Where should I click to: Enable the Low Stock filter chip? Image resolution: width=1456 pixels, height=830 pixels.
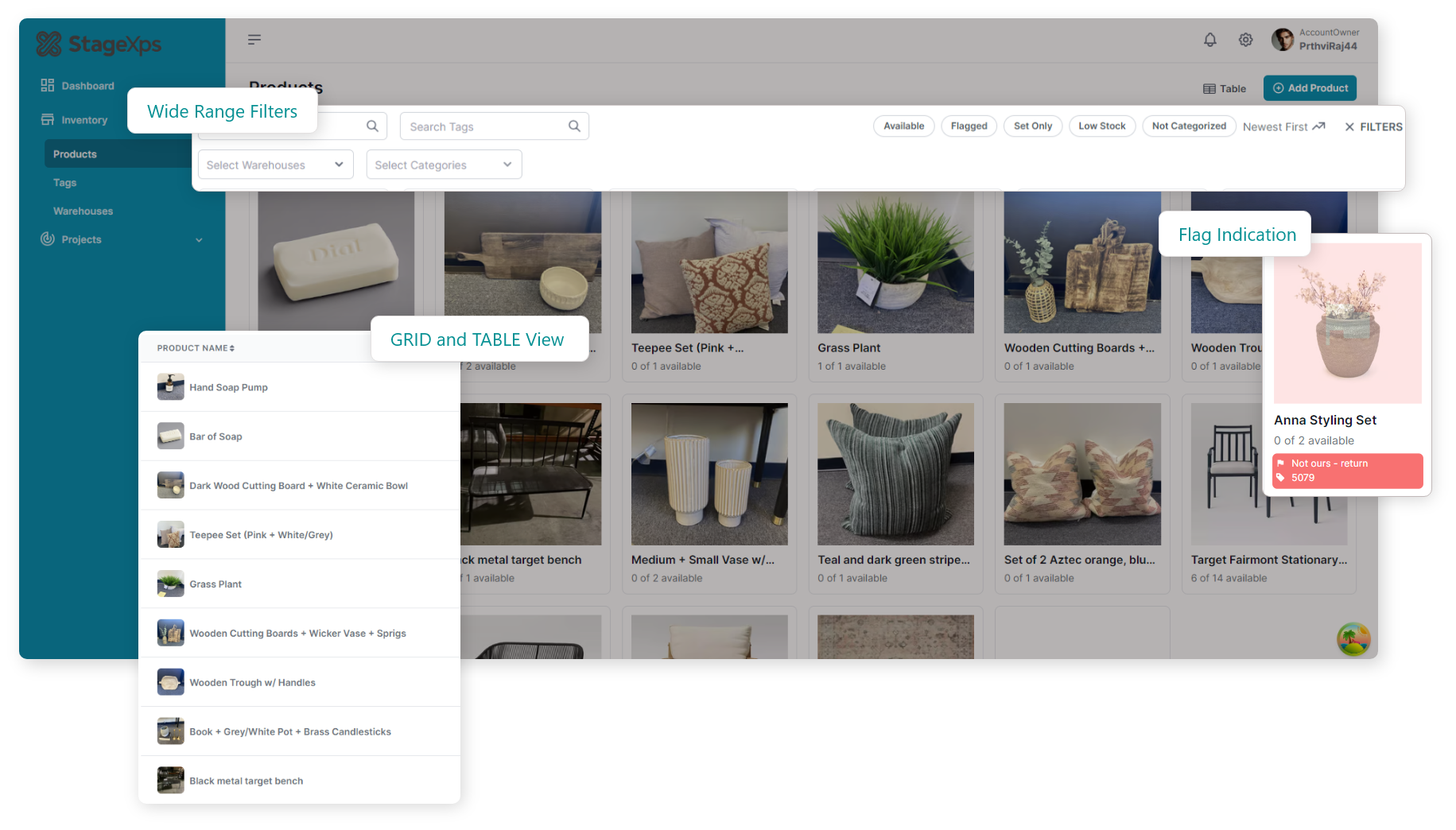coord(1101,126)
